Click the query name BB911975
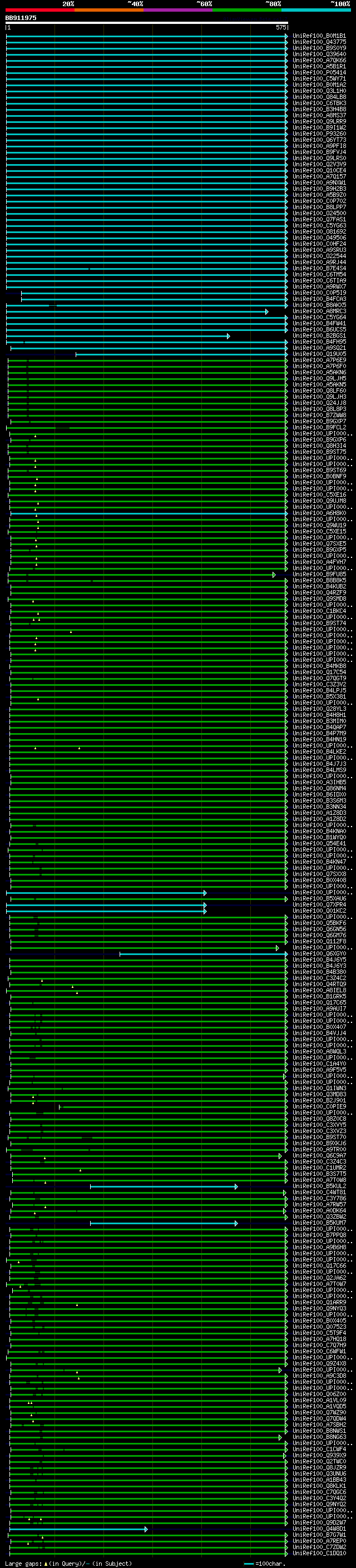356x1568 pixels. tap(21, 18)
